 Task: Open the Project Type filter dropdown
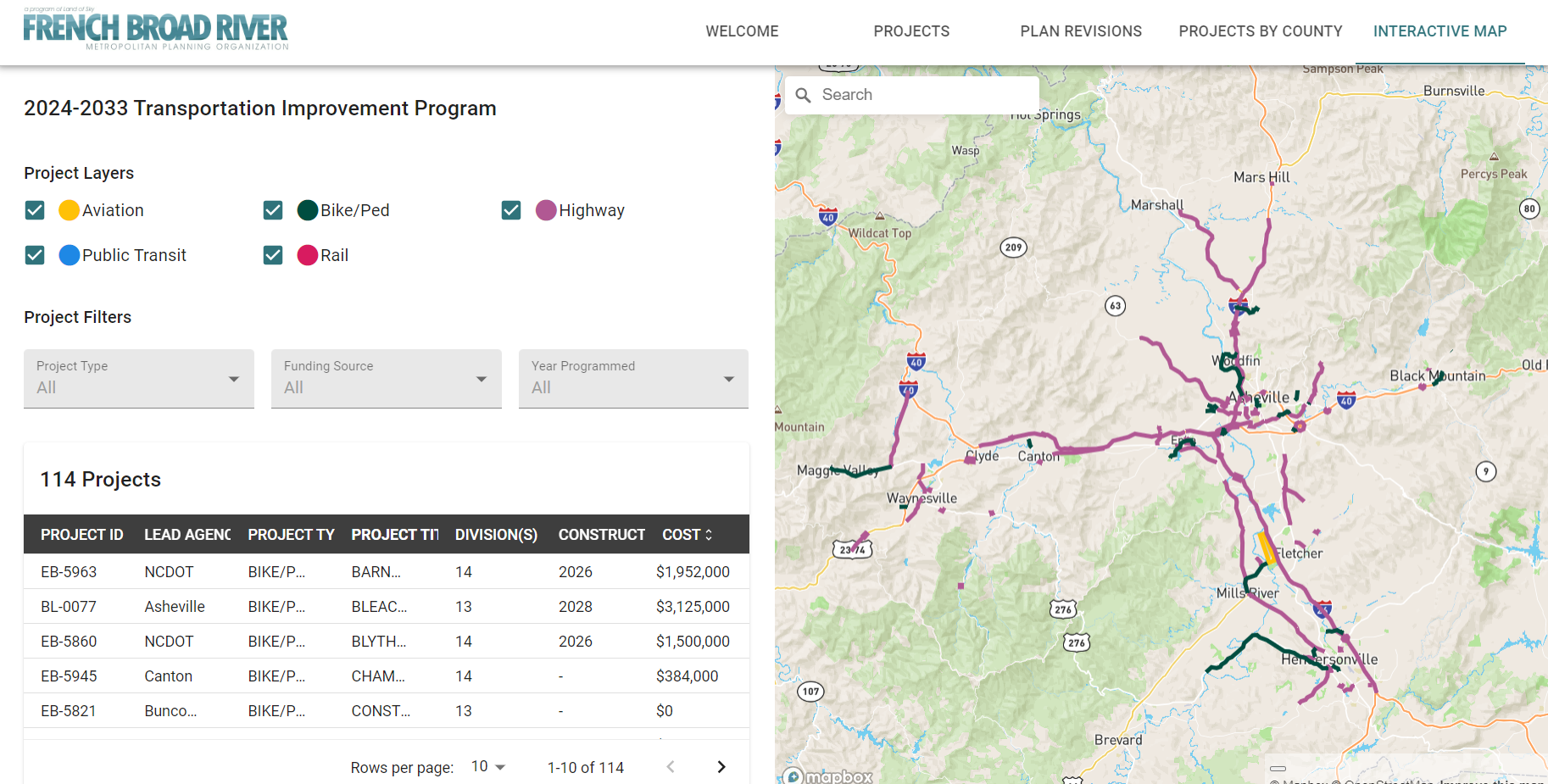(139, 379)
